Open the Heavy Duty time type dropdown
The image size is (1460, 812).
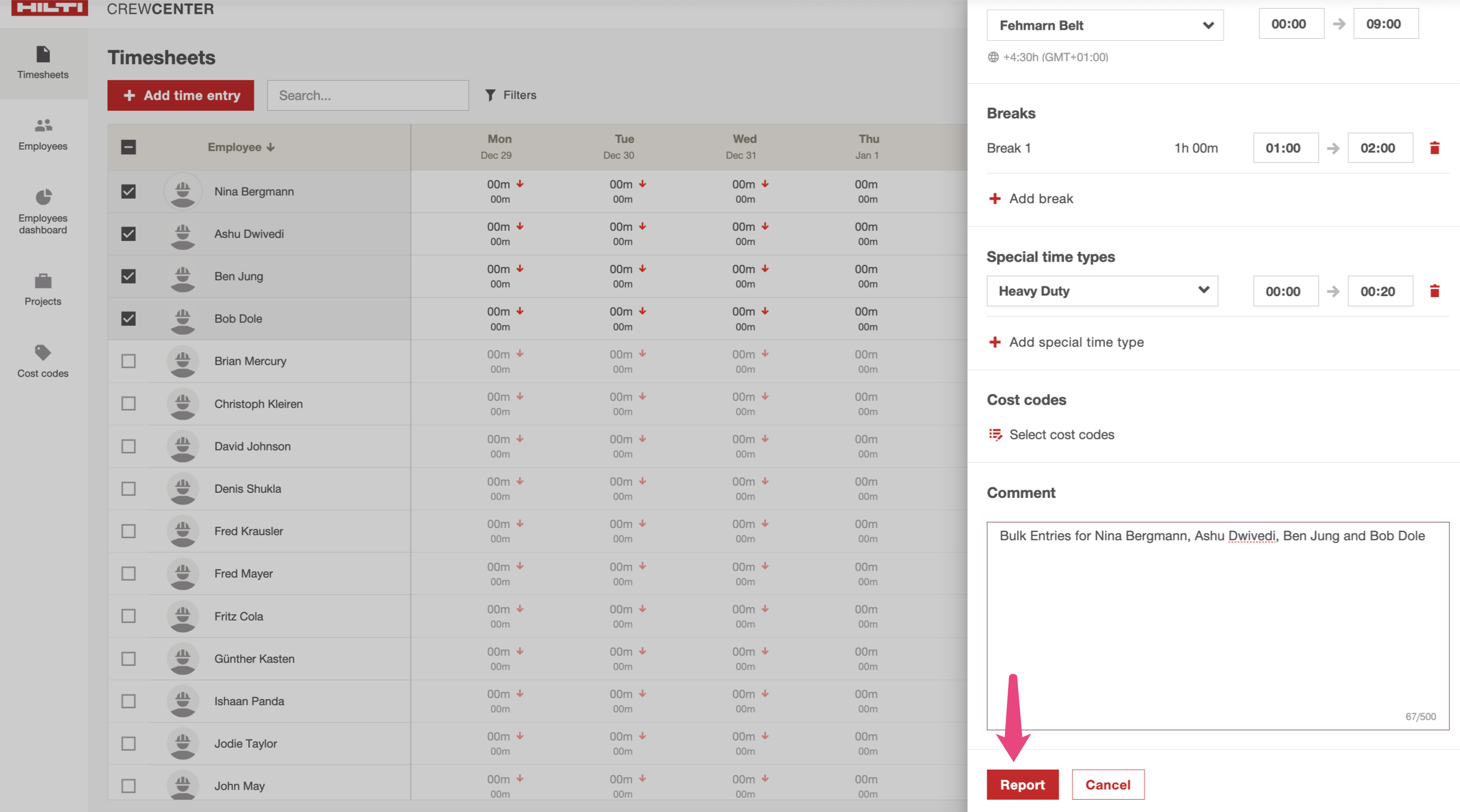click(x=1102, y=291)
